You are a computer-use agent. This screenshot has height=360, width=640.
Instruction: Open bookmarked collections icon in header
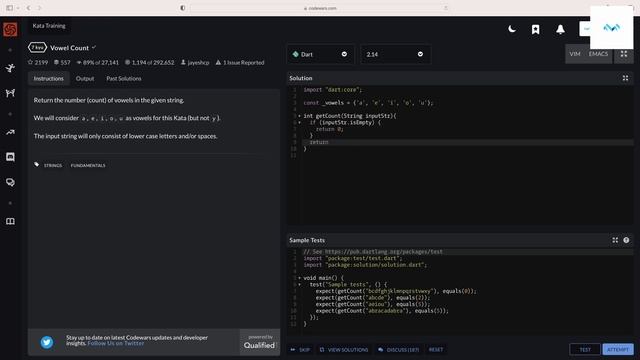pos(536,29)
